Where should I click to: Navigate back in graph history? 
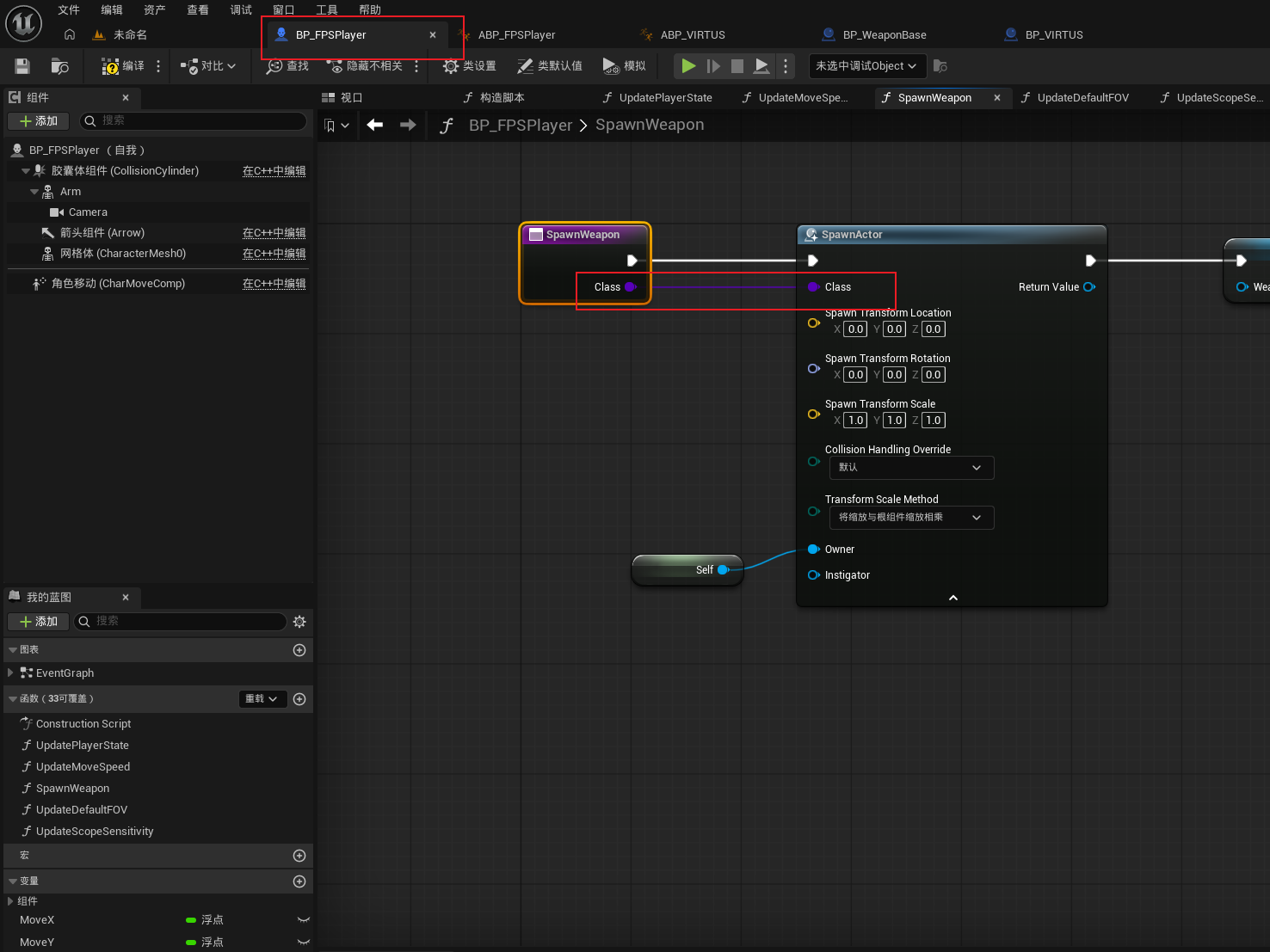375,125
